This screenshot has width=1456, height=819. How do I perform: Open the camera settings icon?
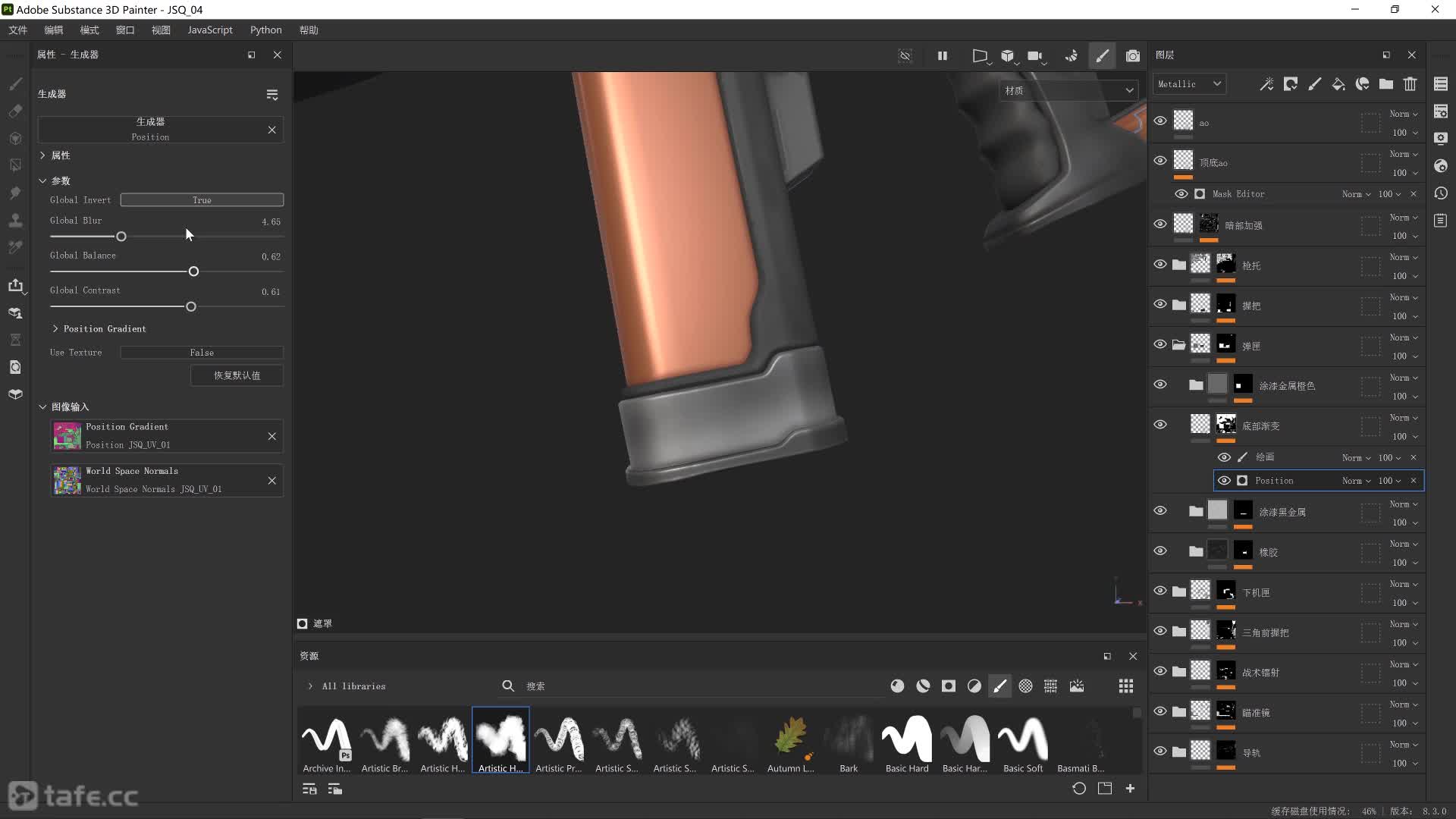coord(1034,55)
